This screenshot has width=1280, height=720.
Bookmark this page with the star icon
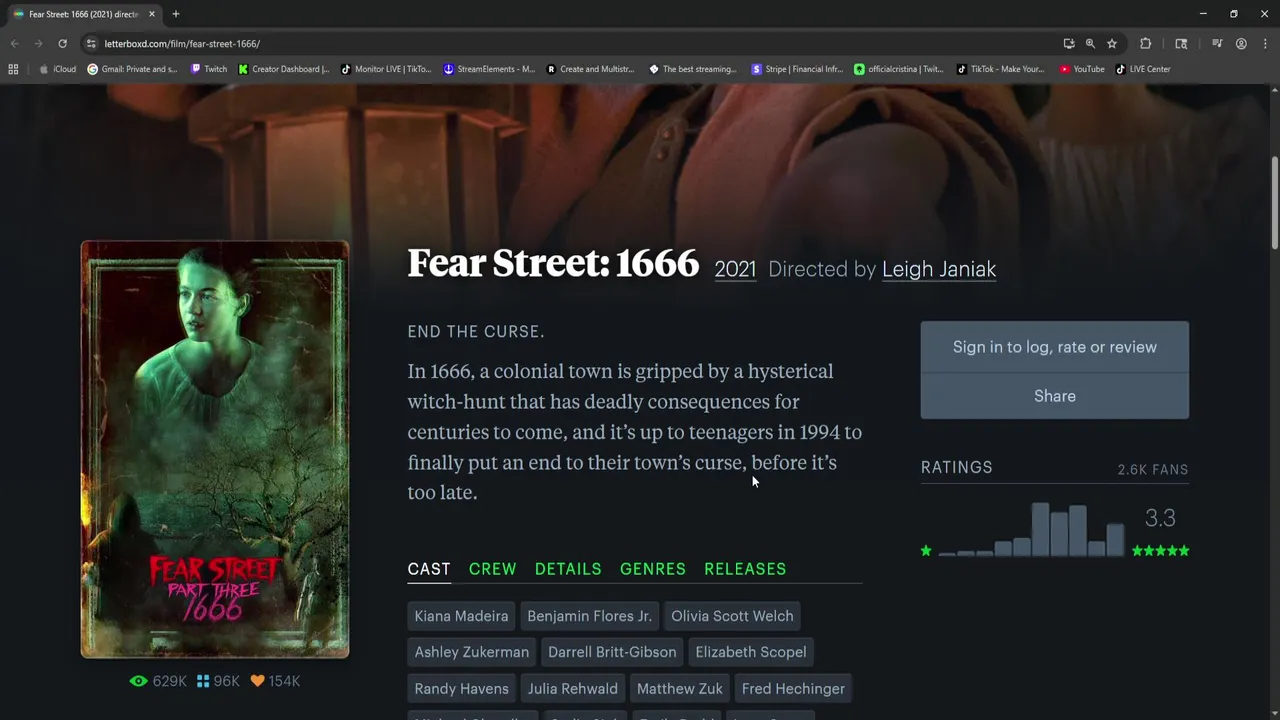(x=1111, y=44)
